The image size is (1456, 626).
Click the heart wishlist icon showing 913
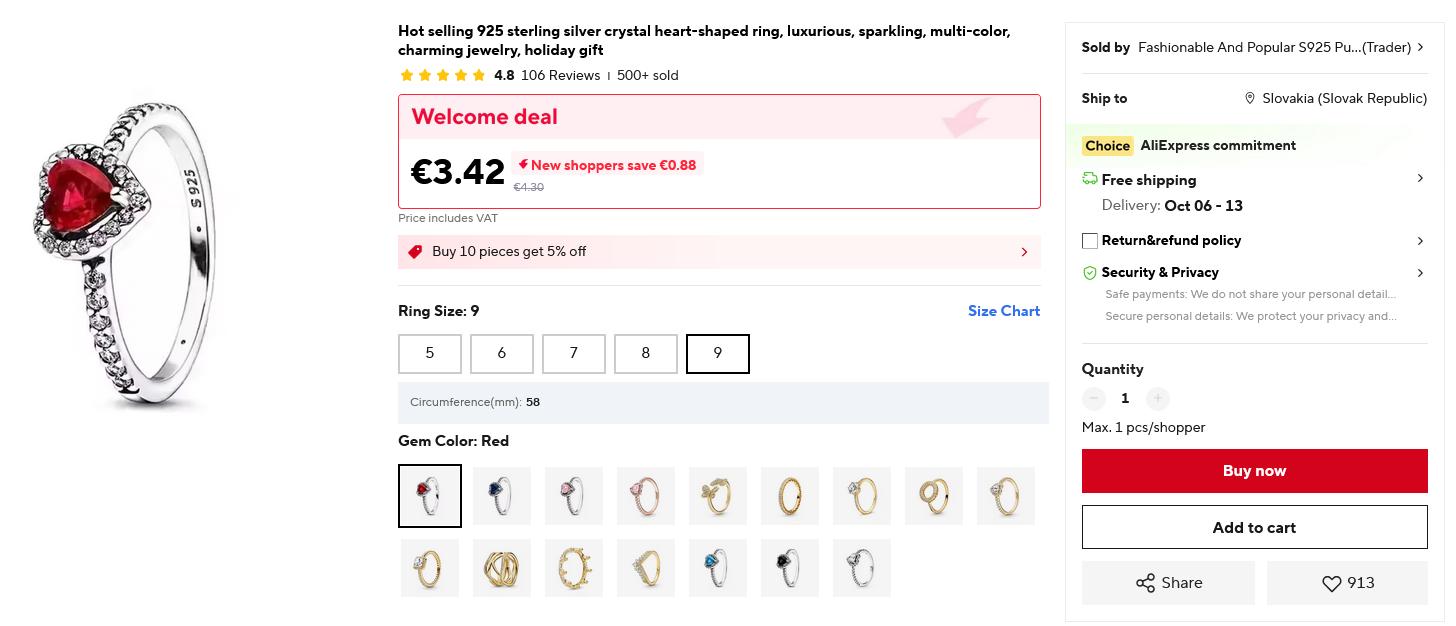[1331, 584]
